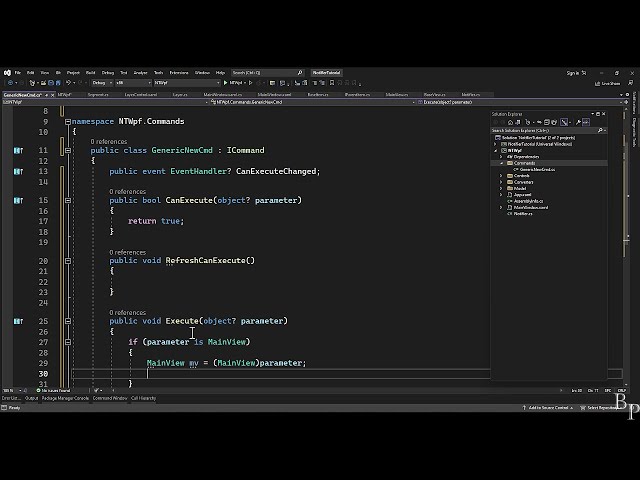This screenshot has height=480, width=640.
Task: Open the Project menu
Action: coord(73,73)
